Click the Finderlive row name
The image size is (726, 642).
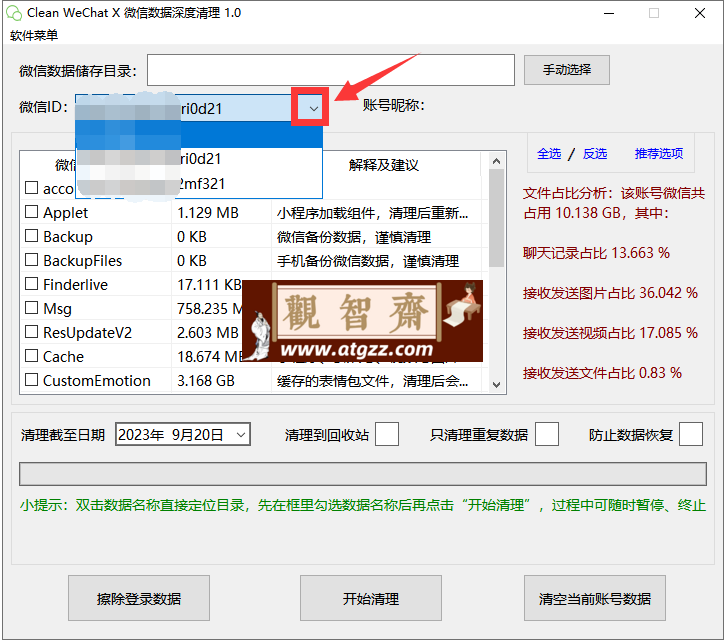75,285
